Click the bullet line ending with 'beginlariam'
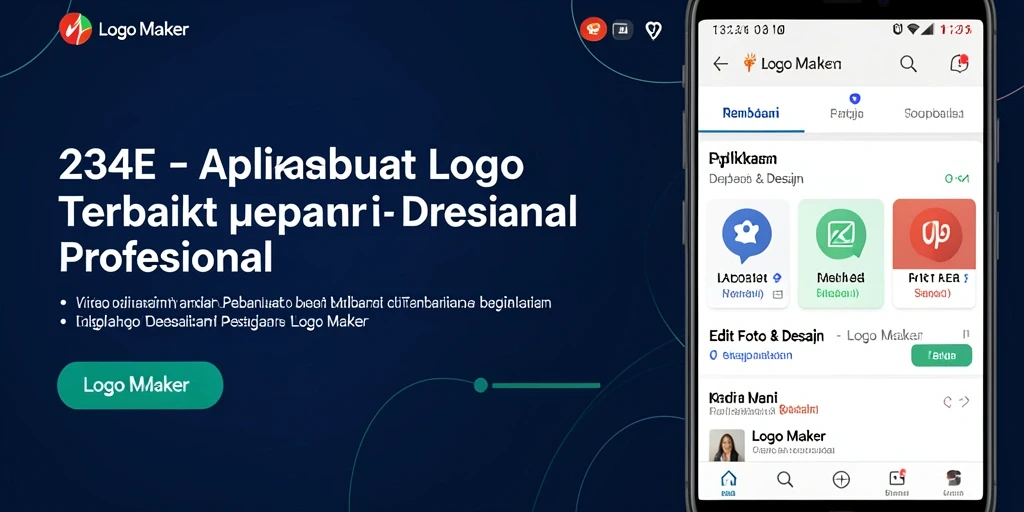The width and height of the screenshot is (1024, 512). point(313,303)
